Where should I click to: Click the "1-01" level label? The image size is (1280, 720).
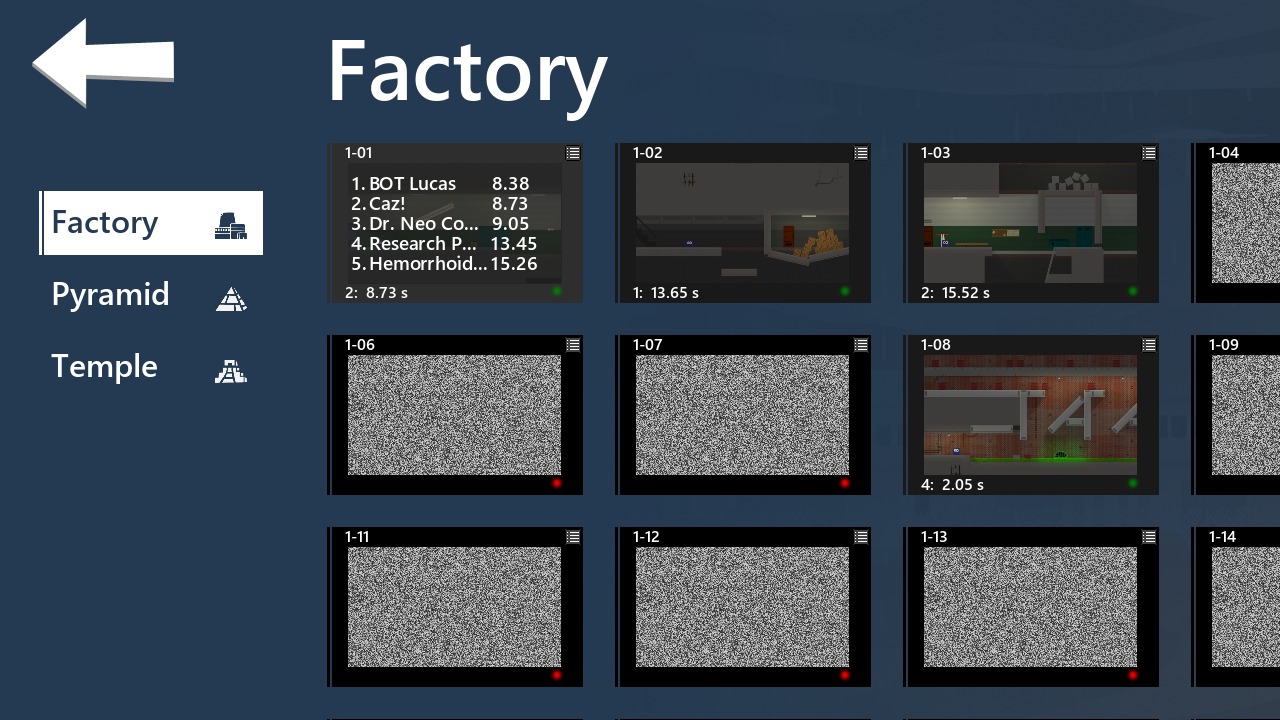tap(358, 153)
